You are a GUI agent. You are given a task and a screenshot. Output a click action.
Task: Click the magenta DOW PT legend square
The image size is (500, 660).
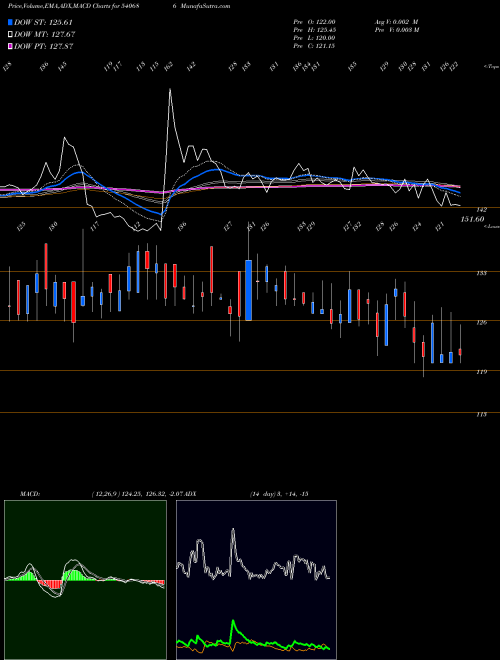(11, 46)
